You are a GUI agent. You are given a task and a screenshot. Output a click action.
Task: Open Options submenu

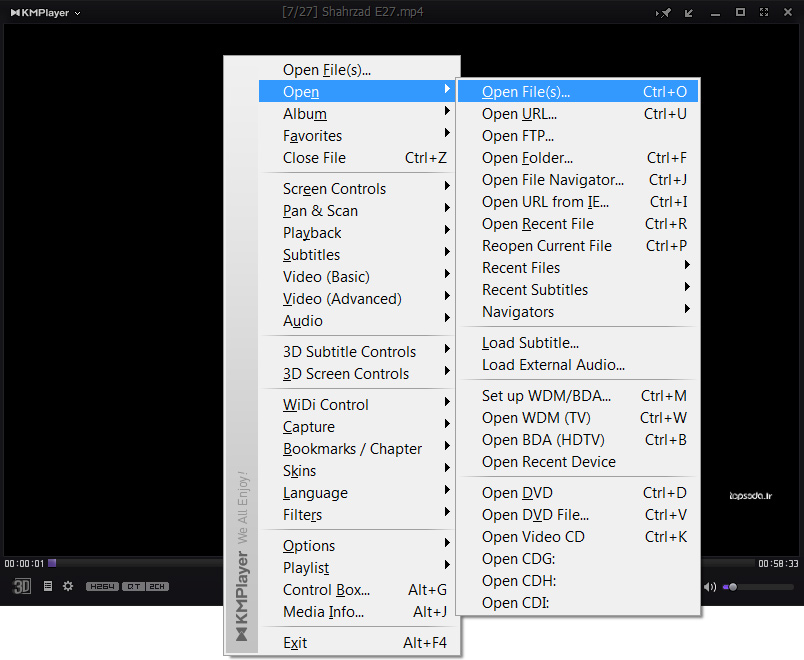358,546
